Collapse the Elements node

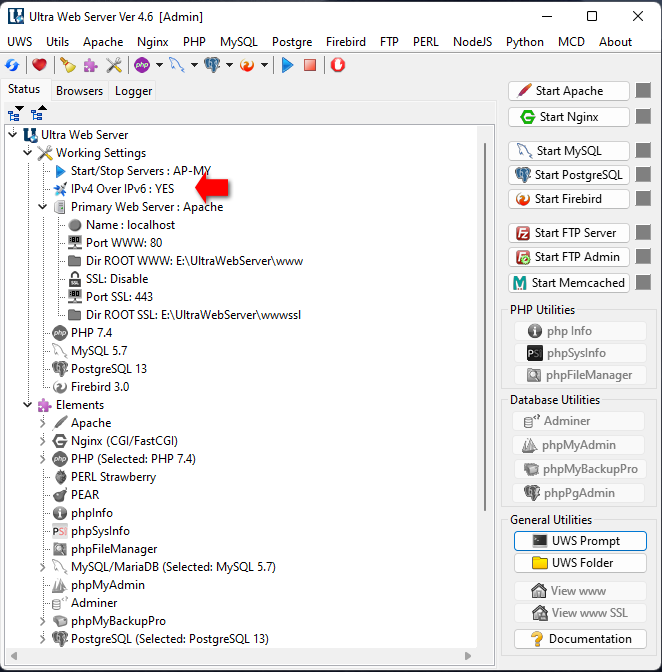[x=28, y=404]
